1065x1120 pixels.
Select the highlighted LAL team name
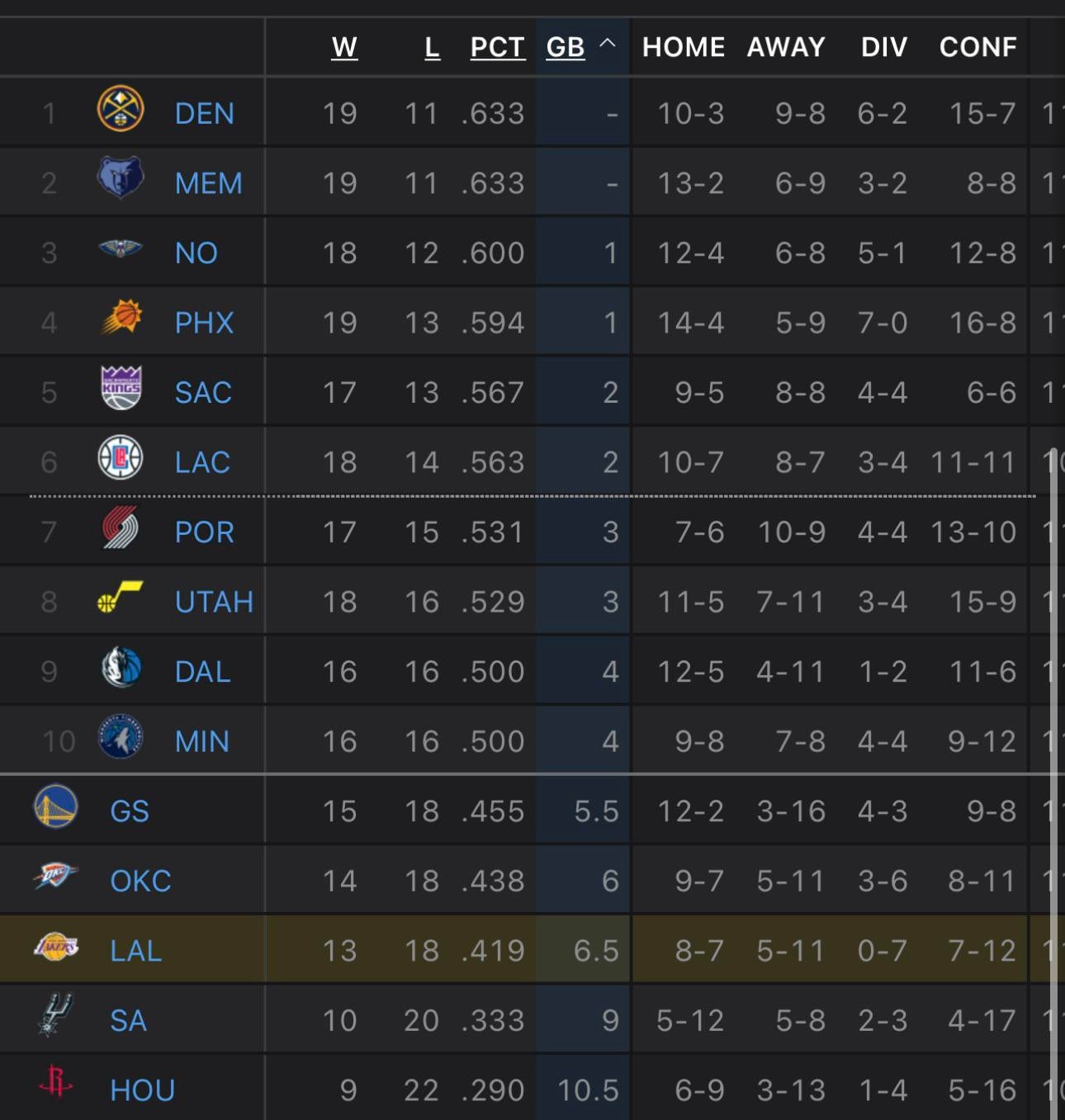[135, 951]
